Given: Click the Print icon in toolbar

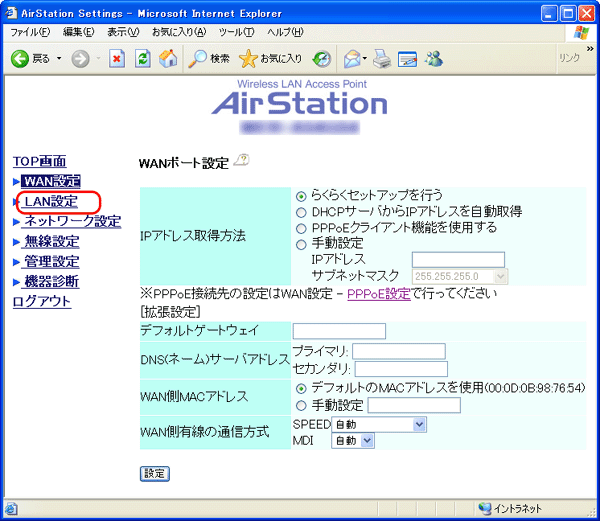Looking at the screenshot, I should tap(382, 59).
